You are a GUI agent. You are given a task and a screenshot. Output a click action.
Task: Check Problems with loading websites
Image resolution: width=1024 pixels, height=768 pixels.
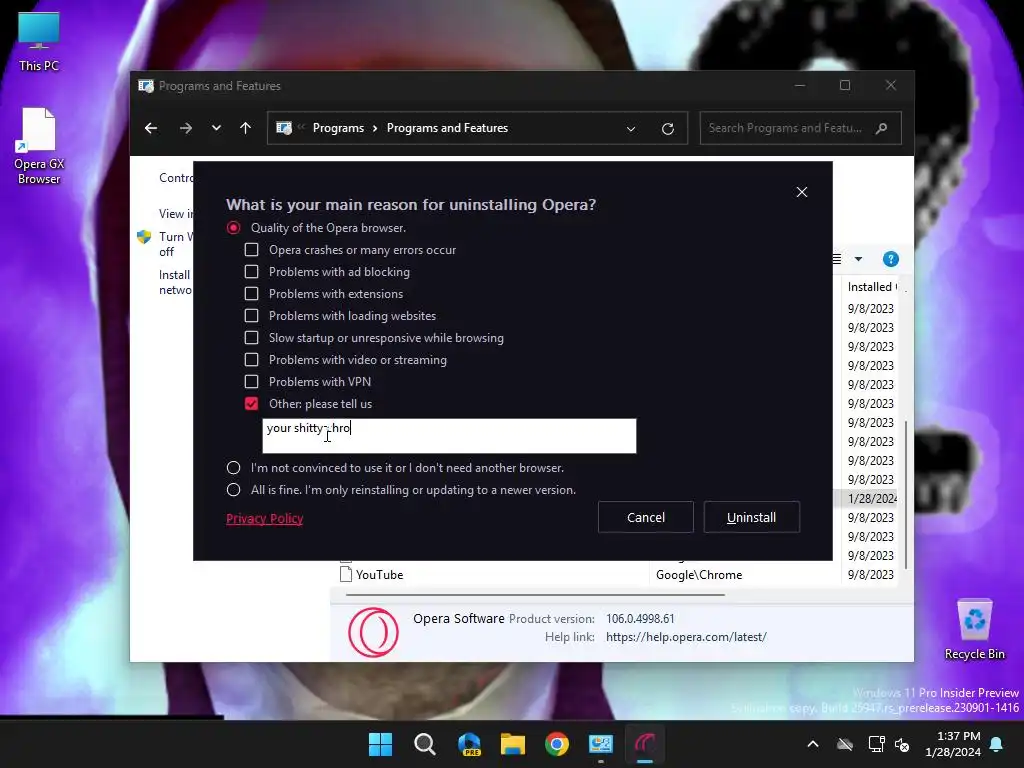251,316
